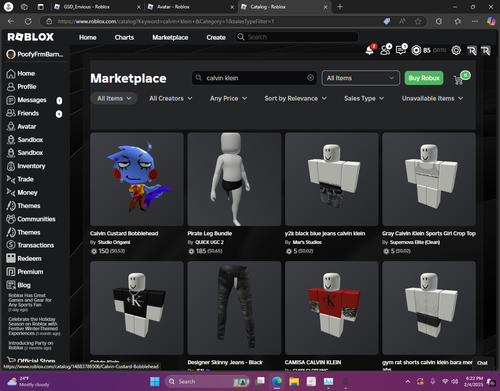Open Marketplace in the top navigation
The height and width of the screenshot is (391, 500).
[x=170, y=37]
